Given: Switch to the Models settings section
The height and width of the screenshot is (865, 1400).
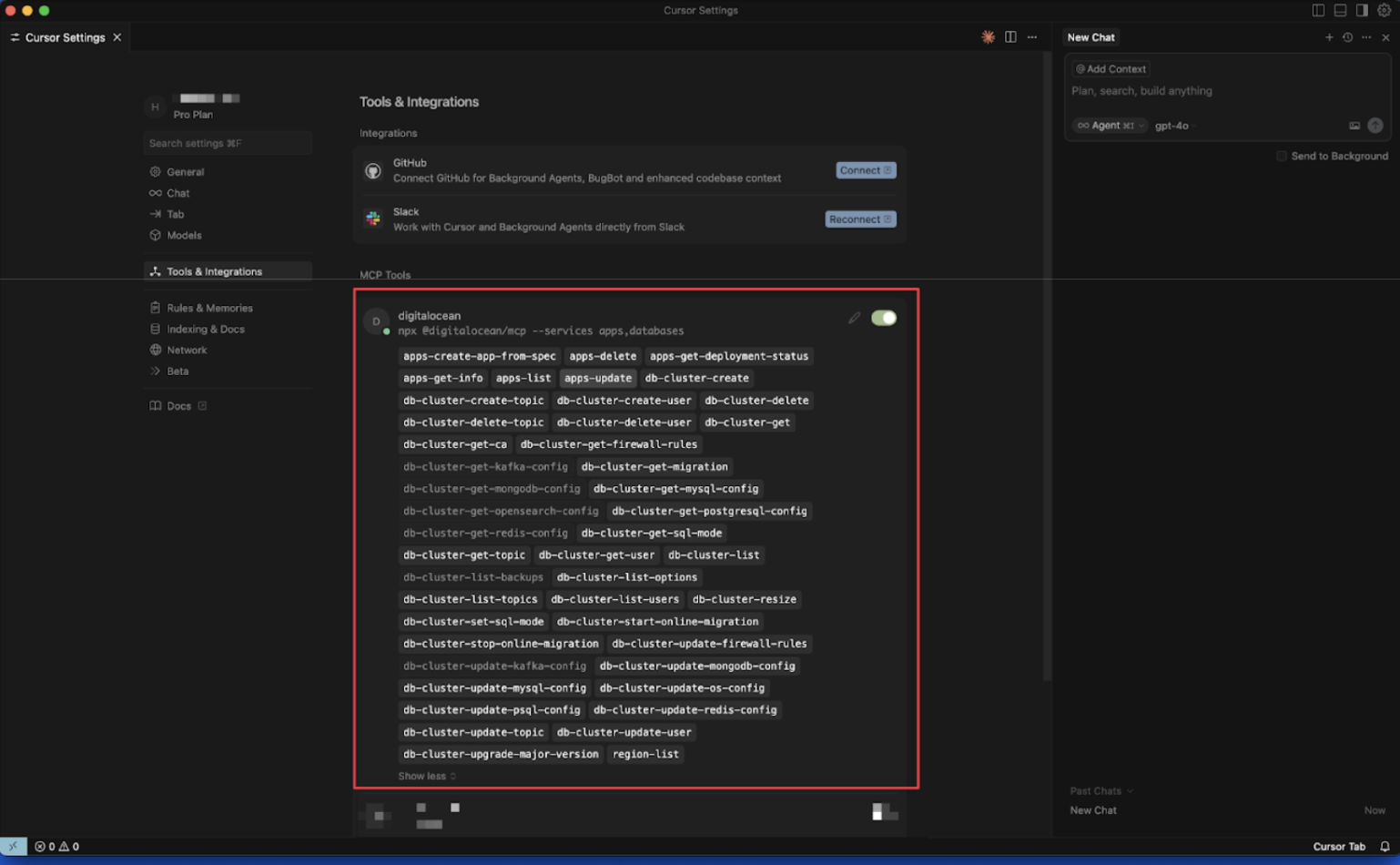Looking at the screenshot, I should (x=186, y=235).
